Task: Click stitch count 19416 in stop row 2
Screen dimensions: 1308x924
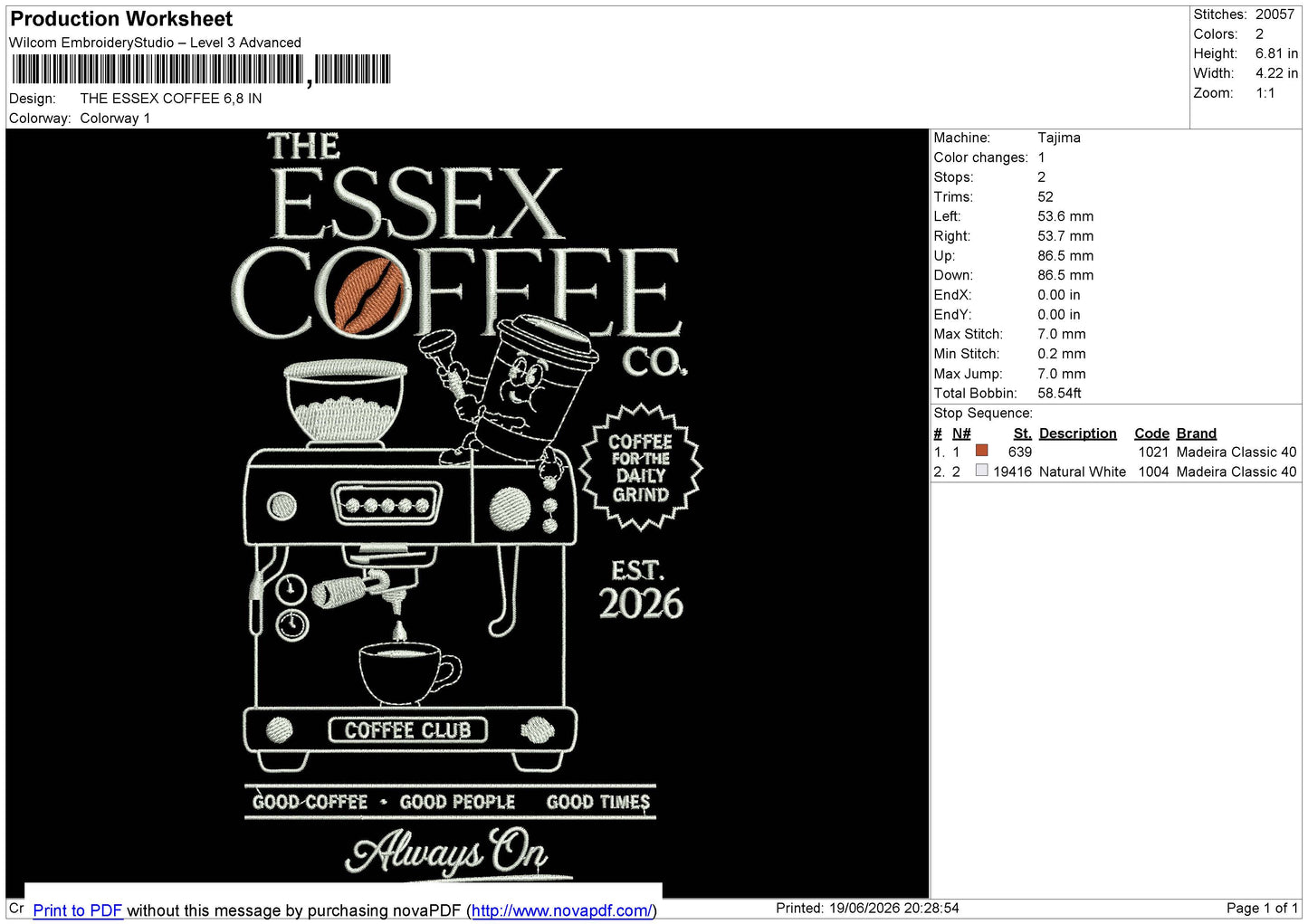Action: (x=1013, y=472)
